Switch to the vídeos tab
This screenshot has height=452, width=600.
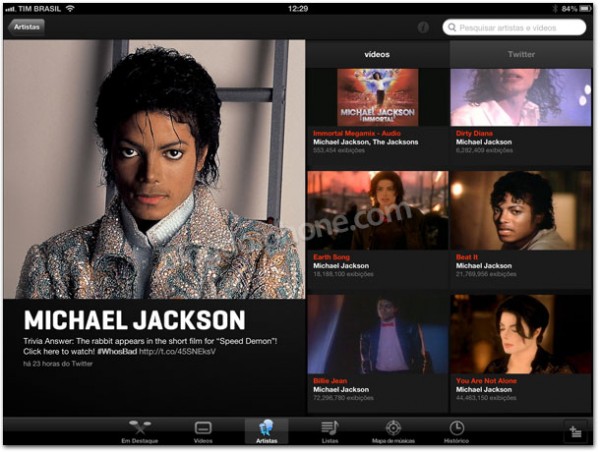(x=377, y=54)
